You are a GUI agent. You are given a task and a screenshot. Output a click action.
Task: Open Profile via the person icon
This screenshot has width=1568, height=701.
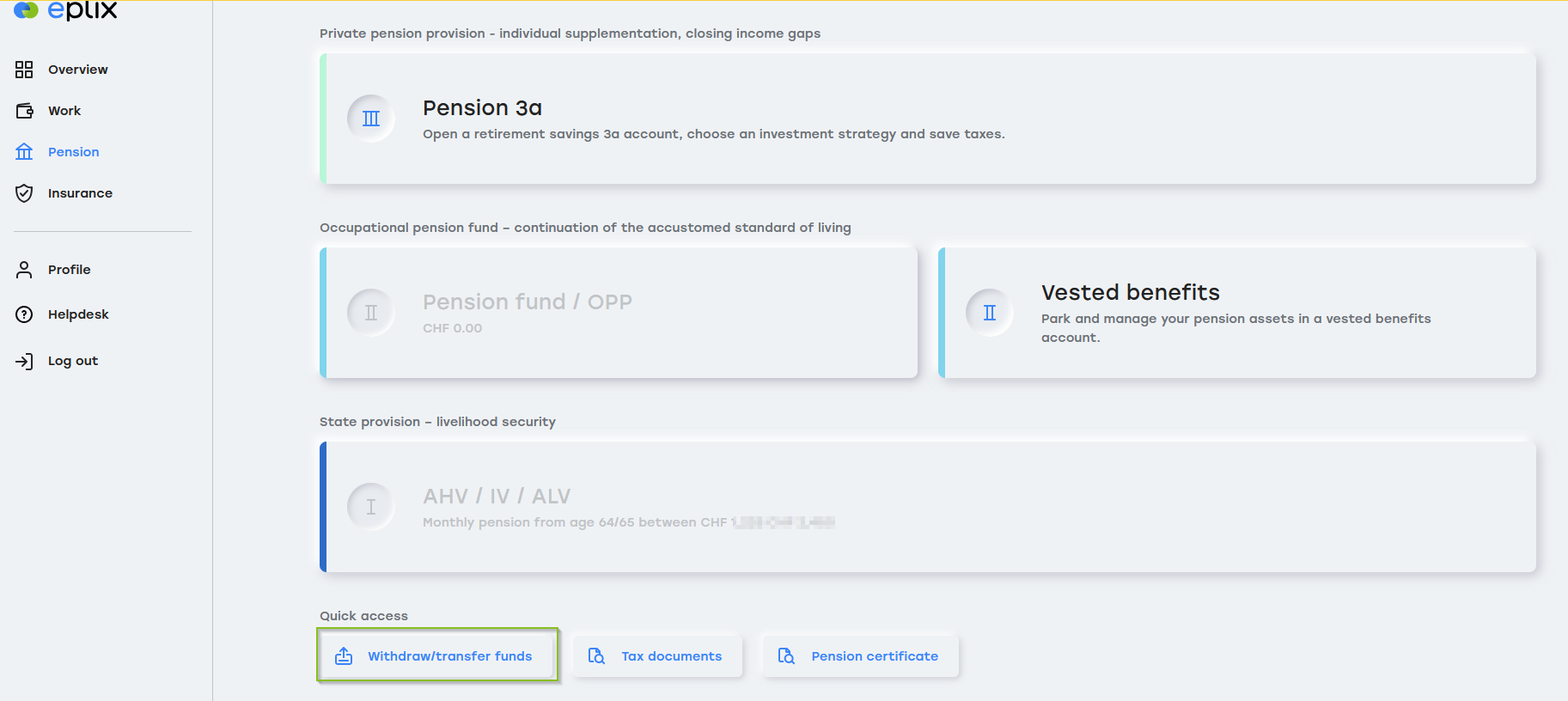point(24,270)
